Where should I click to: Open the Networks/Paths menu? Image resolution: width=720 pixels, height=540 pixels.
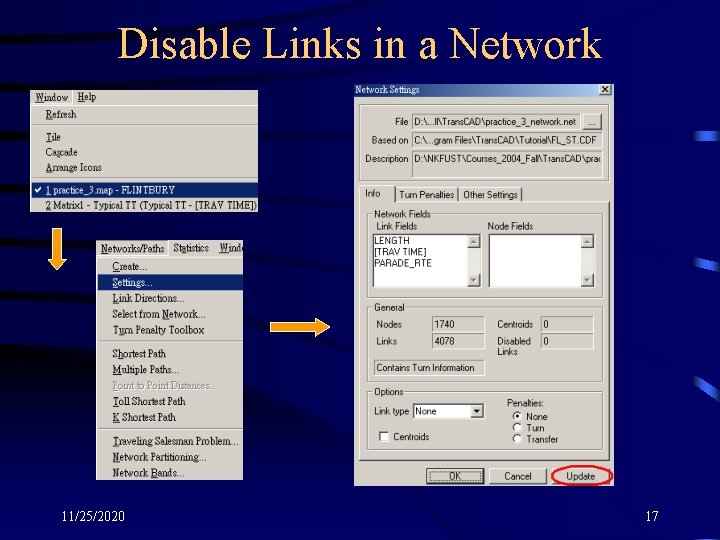click(x=133, y=248)
